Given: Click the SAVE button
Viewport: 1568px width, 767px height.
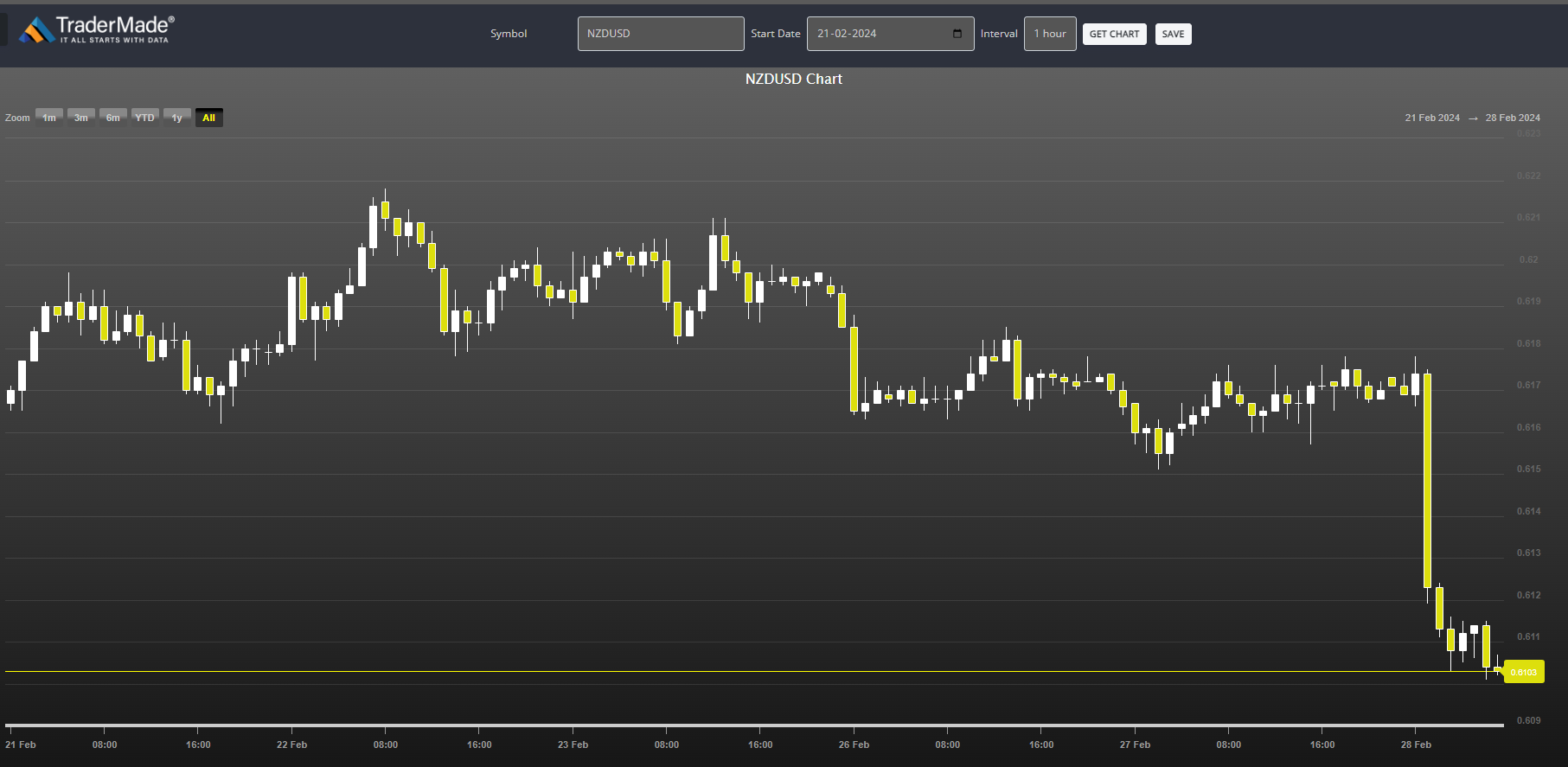Looking at the screenshot, I should 1173,34.
